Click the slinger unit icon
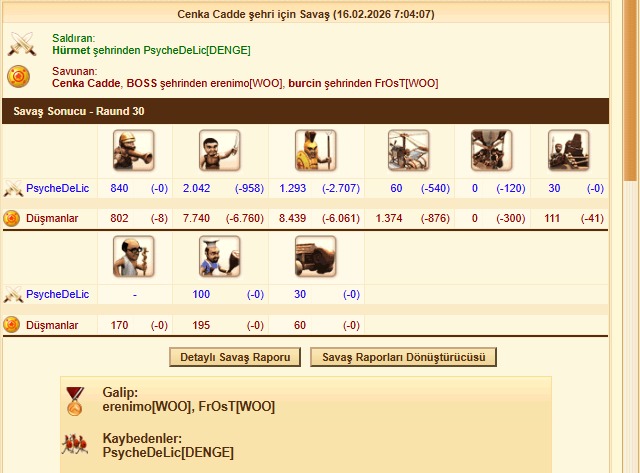 [x=133, y=150]
